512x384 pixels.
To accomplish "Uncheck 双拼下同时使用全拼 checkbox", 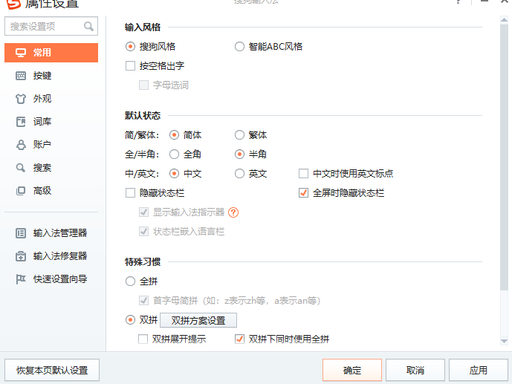I will tap(239, 339).
